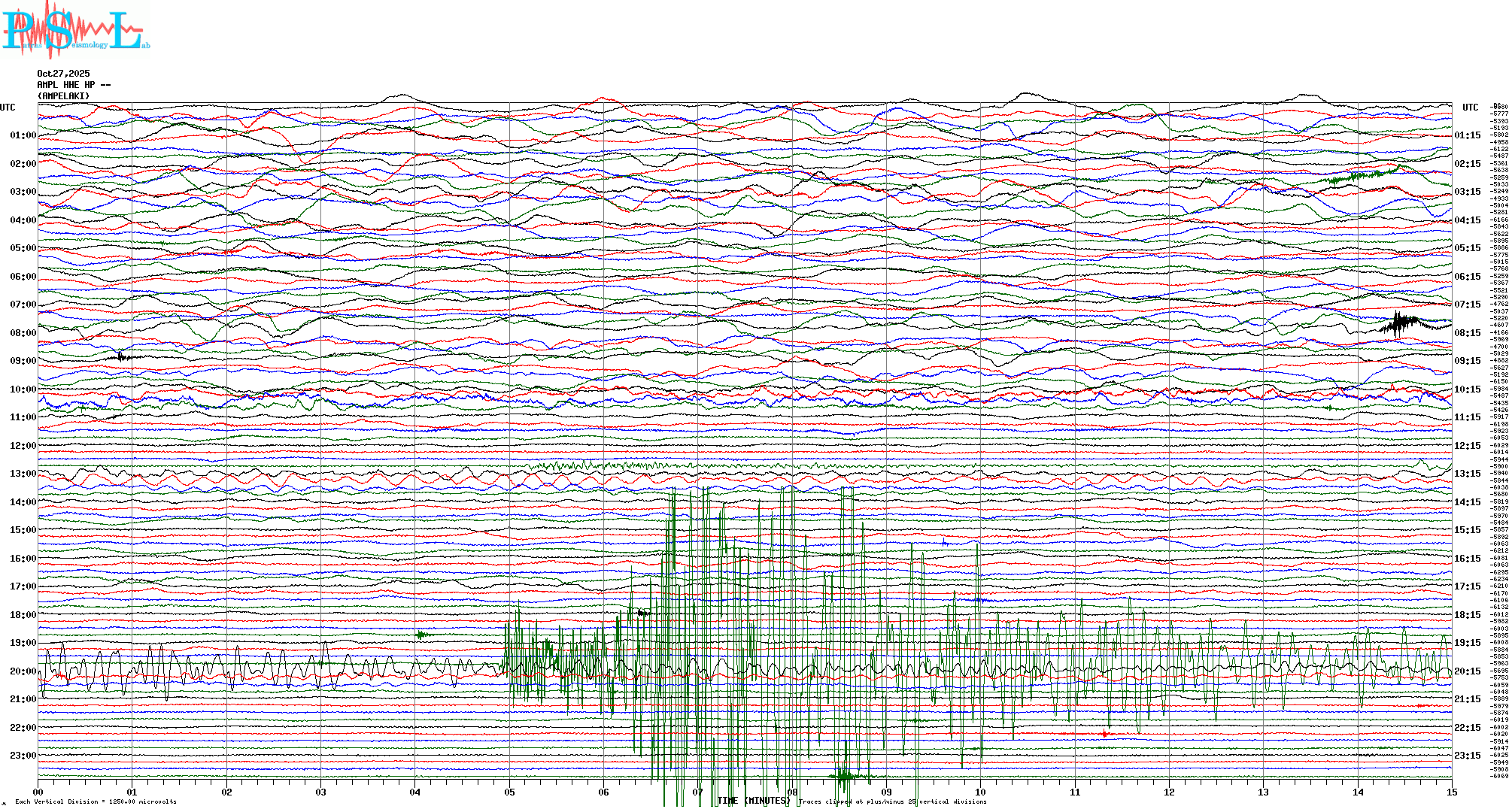This screenshot has width=1512, height=812.
Task: Select minute marker 13 on bottom axis
Action: pyautogui.click(x=1263, y=792)
